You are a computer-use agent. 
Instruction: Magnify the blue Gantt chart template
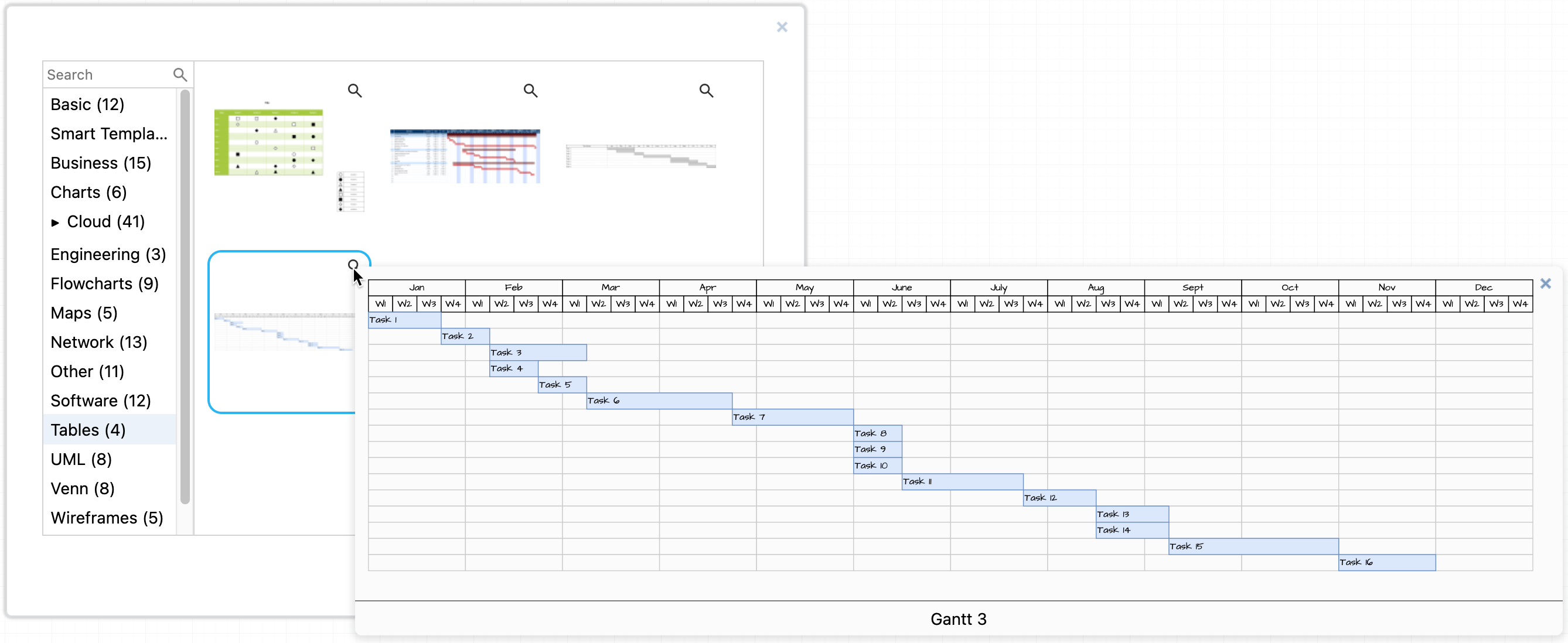(x=530, y=90)
